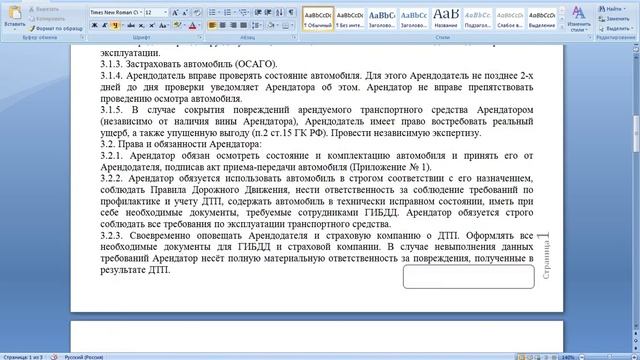Screen dimensions: 640x360
Task: Click the text 3.1.3. Застраховать автомобиль (ОСАГО).
Action: pos(189,64)
